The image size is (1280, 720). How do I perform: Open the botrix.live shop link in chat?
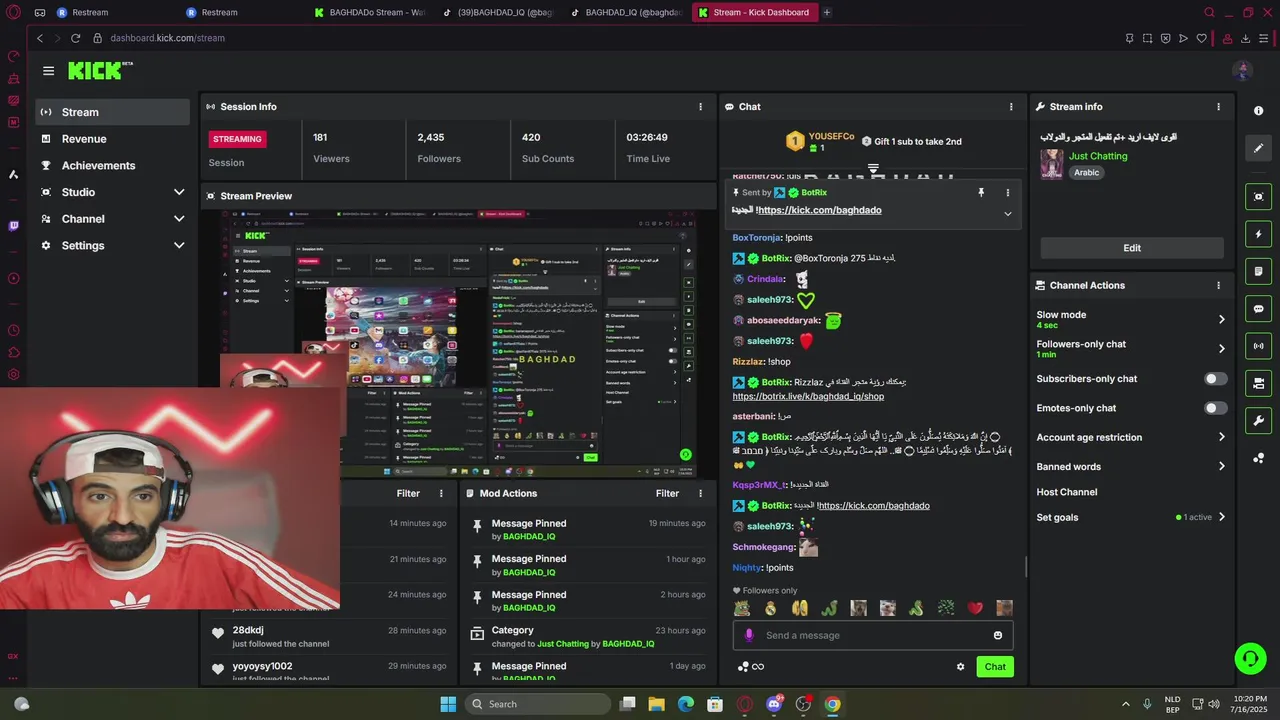tap(808, 396)
